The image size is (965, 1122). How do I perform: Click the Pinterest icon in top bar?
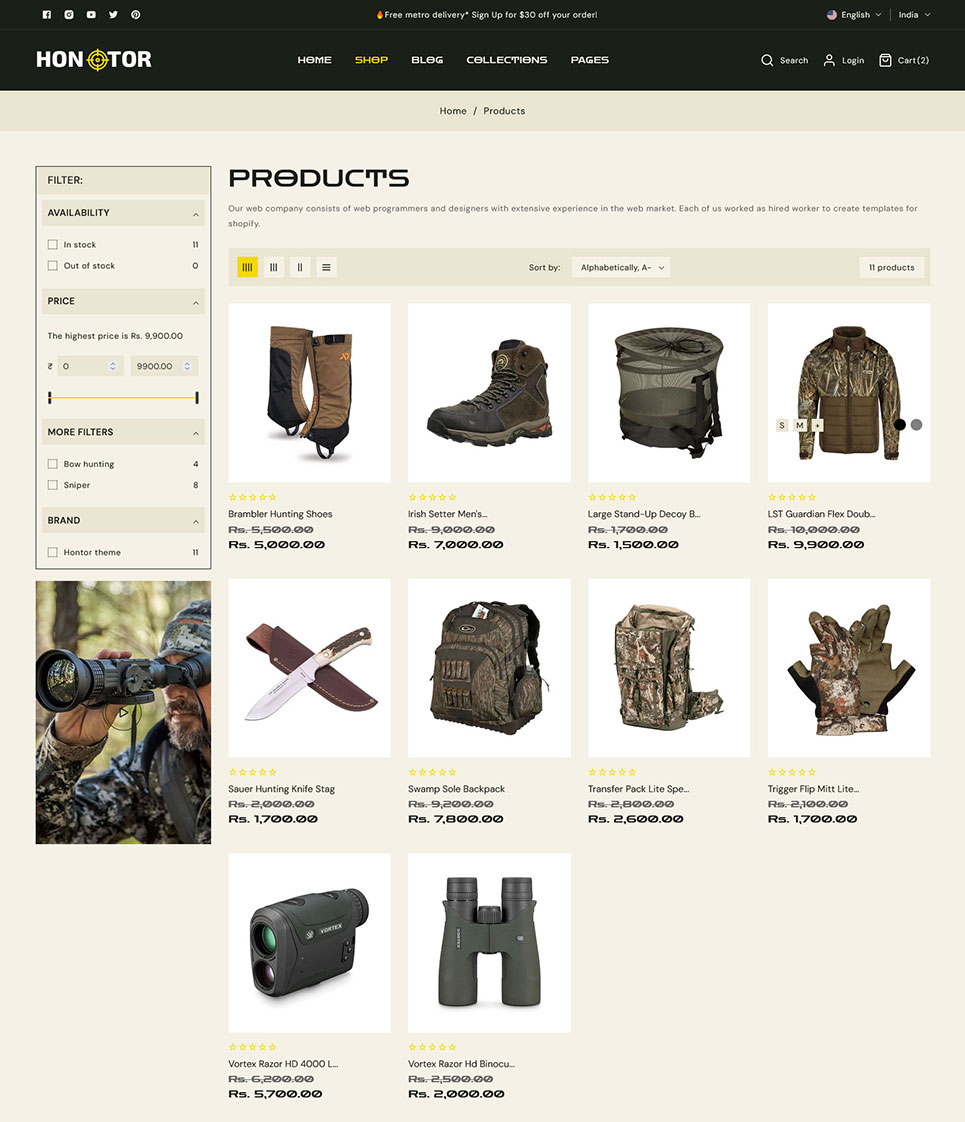[x=135, y=15]
